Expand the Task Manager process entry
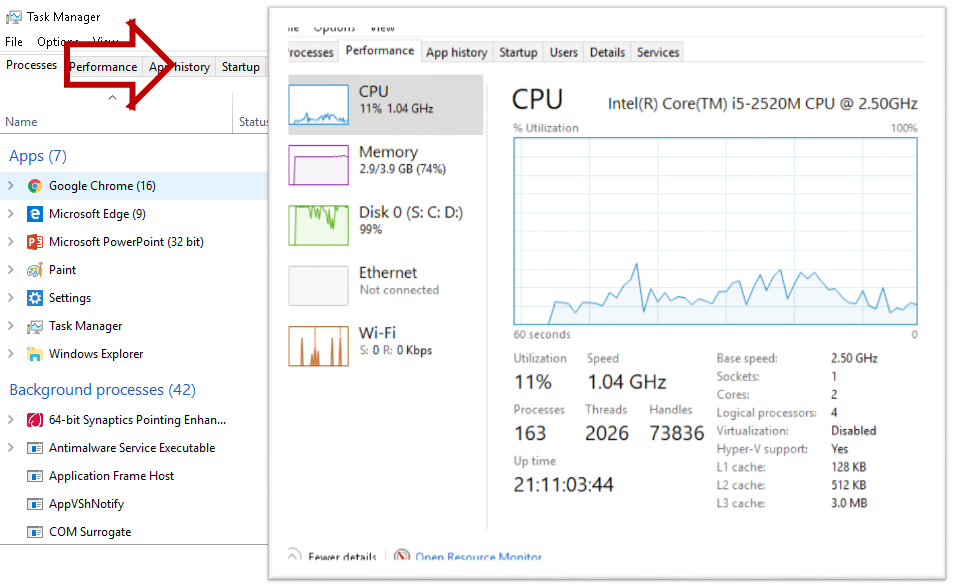The width and height of the screenshot is (953, 587). [x=11, y=326]
